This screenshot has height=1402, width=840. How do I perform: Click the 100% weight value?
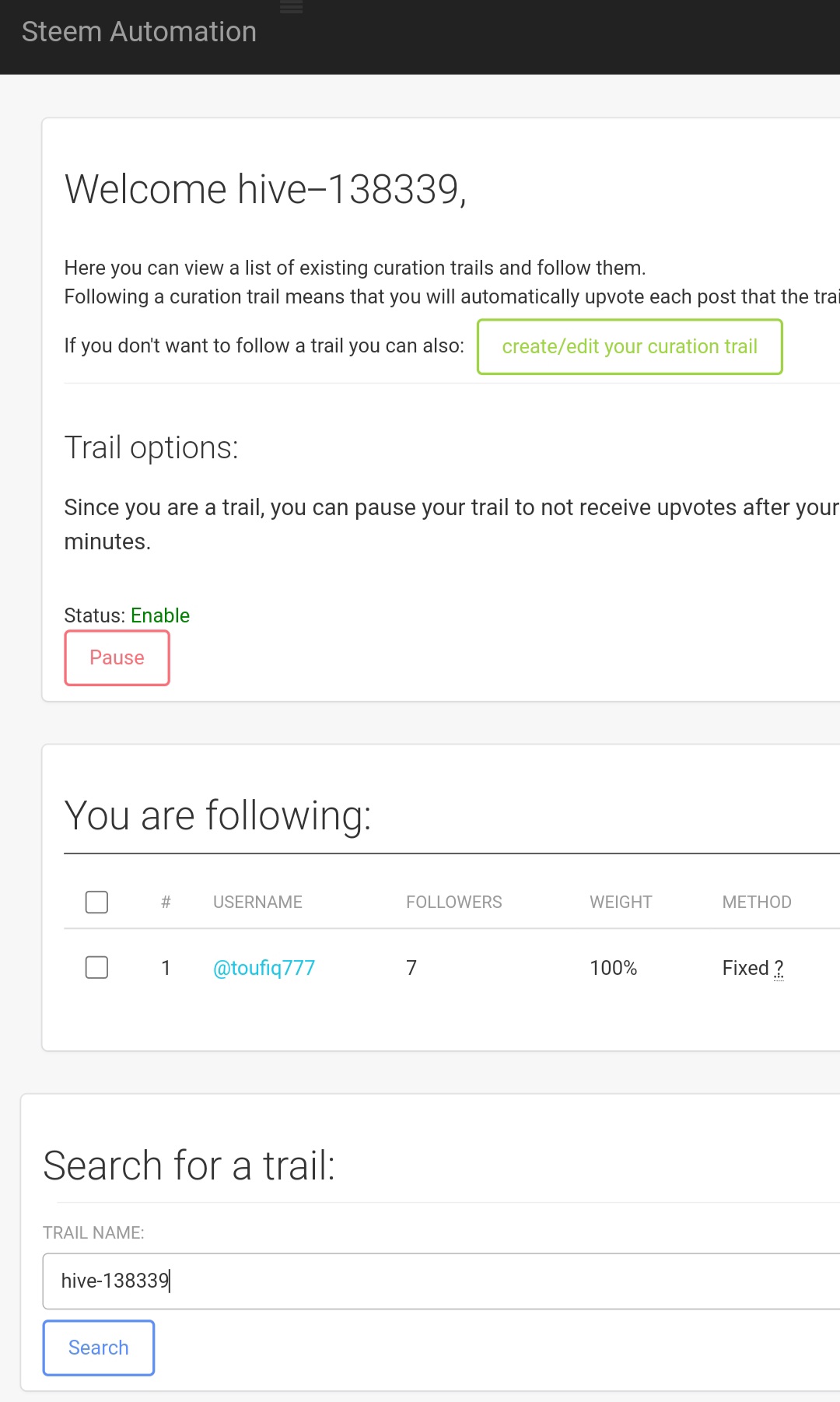pyautogui.click(x=613, y=968)
